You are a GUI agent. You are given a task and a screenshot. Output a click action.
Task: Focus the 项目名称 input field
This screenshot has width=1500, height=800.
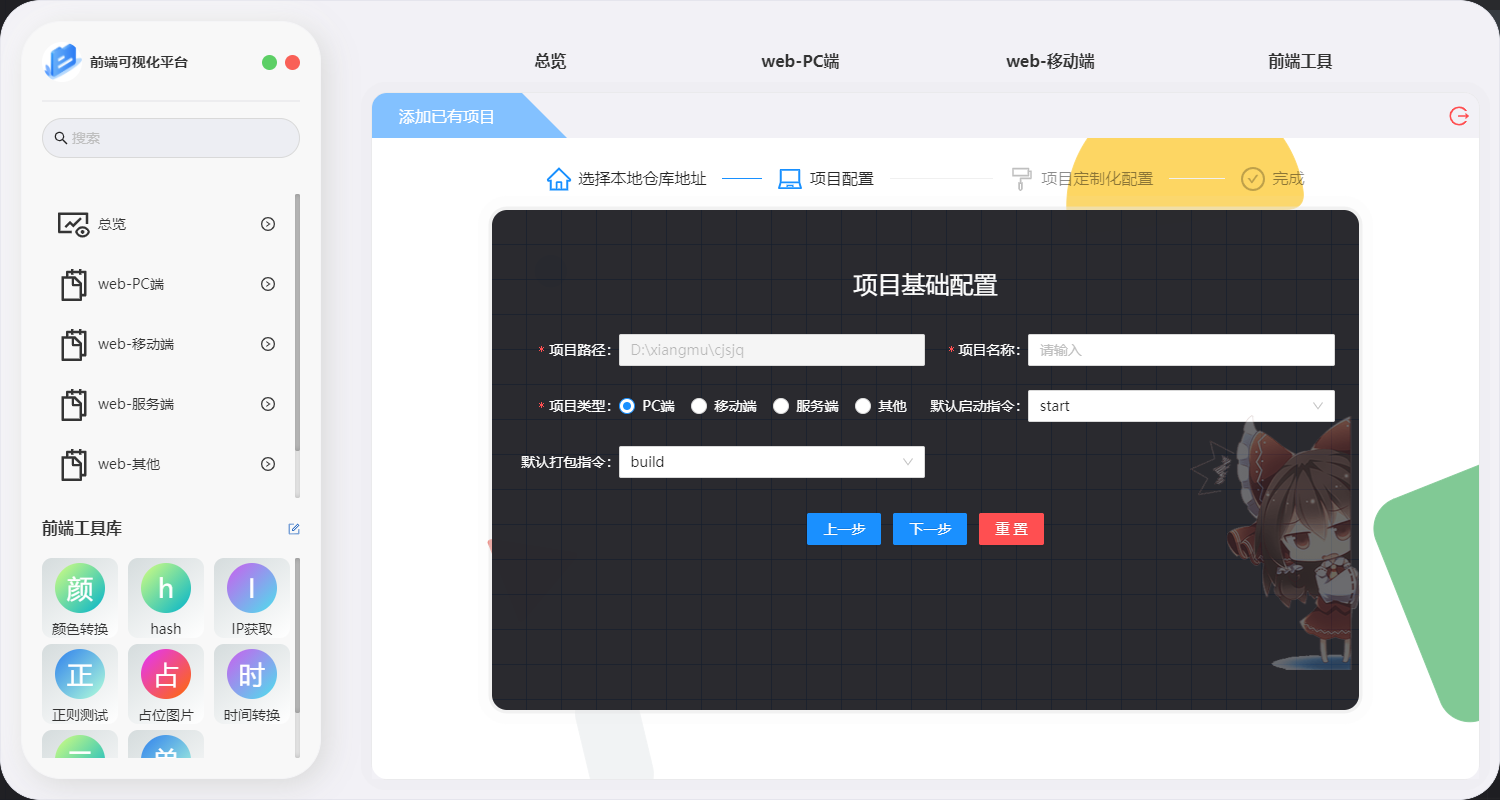[1181, 350]
